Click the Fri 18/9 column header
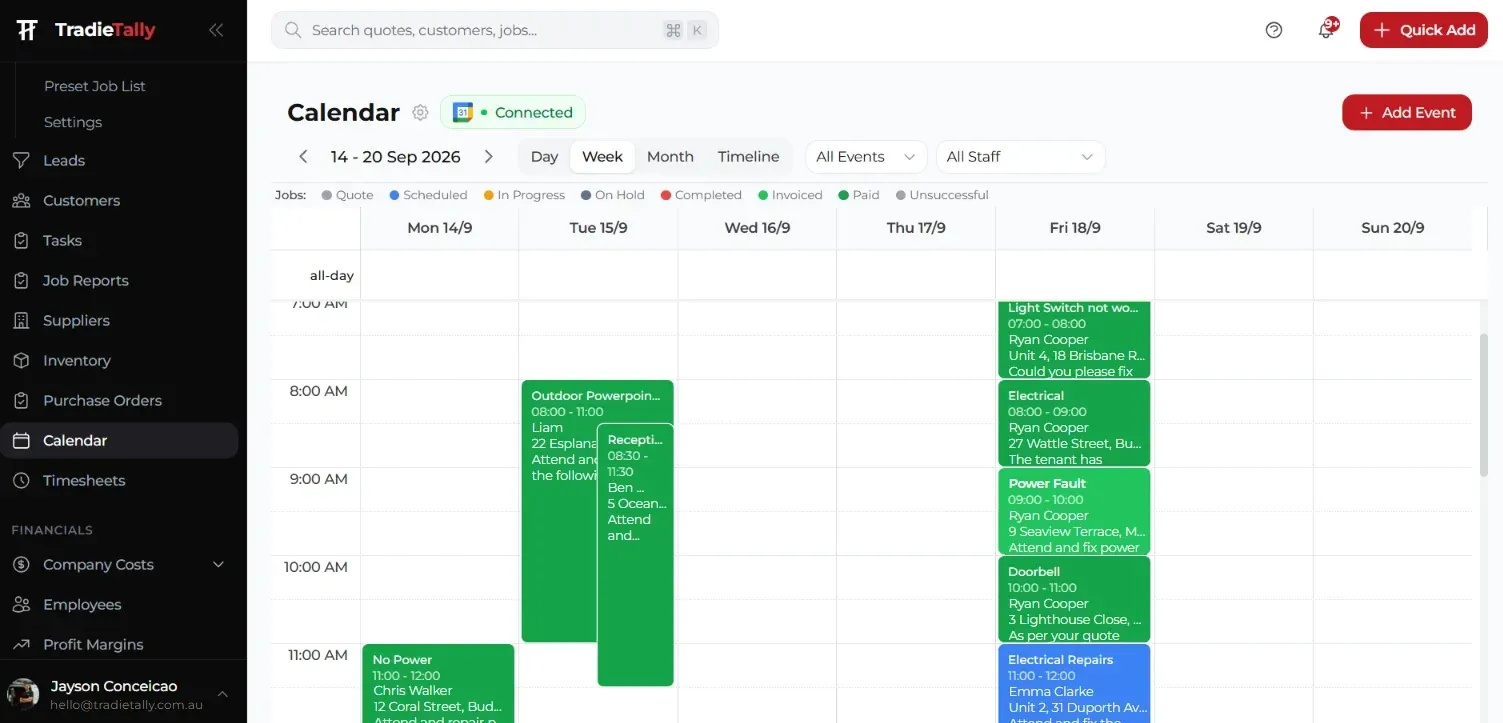The height and width of the screenshot is (723, 1503). [x=1075, y=228]
